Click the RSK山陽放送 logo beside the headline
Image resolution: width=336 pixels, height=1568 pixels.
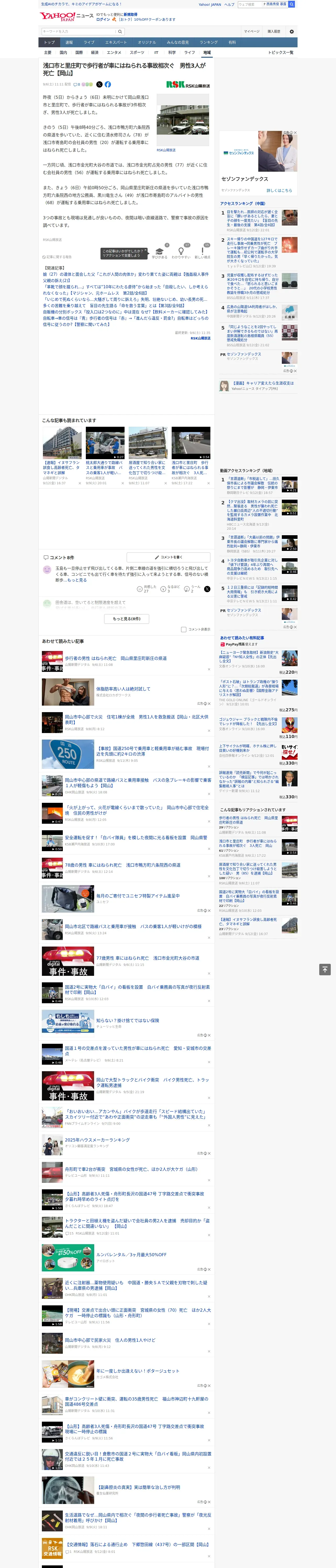point(188,85)
